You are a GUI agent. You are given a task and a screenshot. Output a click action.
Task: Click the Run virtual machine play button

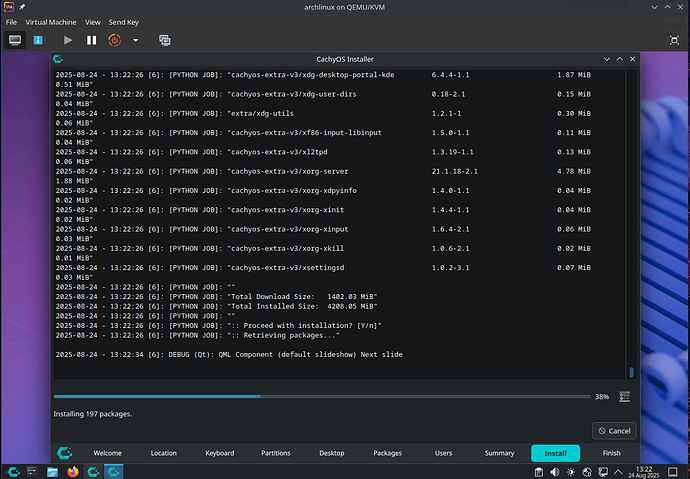[x=68, y=40]
